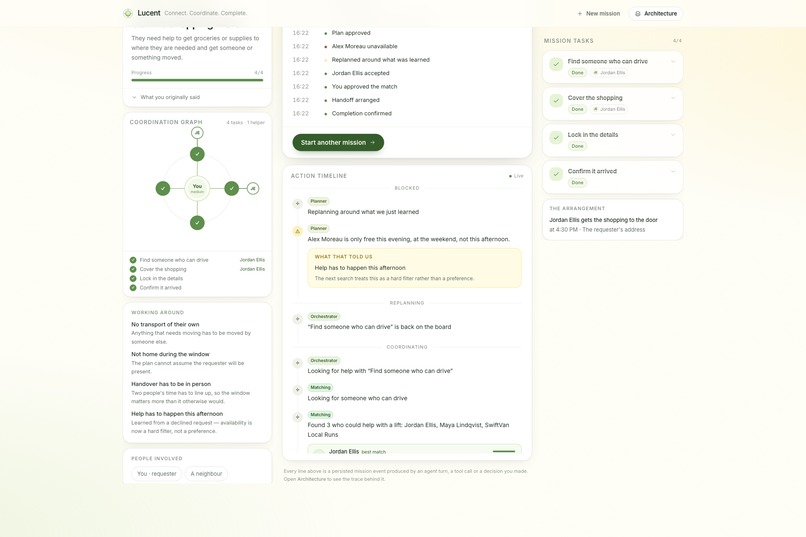
Task: Select the center You node in graph
Action: pos(197,188)
